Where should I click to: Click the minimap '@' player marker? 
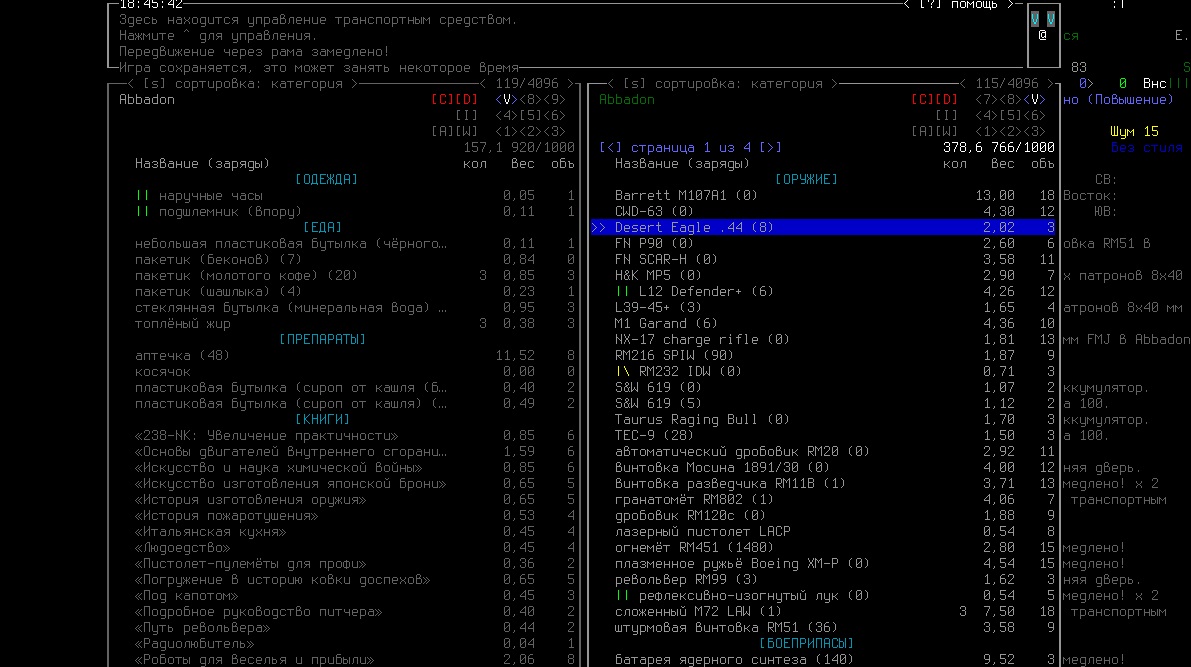1043,35
